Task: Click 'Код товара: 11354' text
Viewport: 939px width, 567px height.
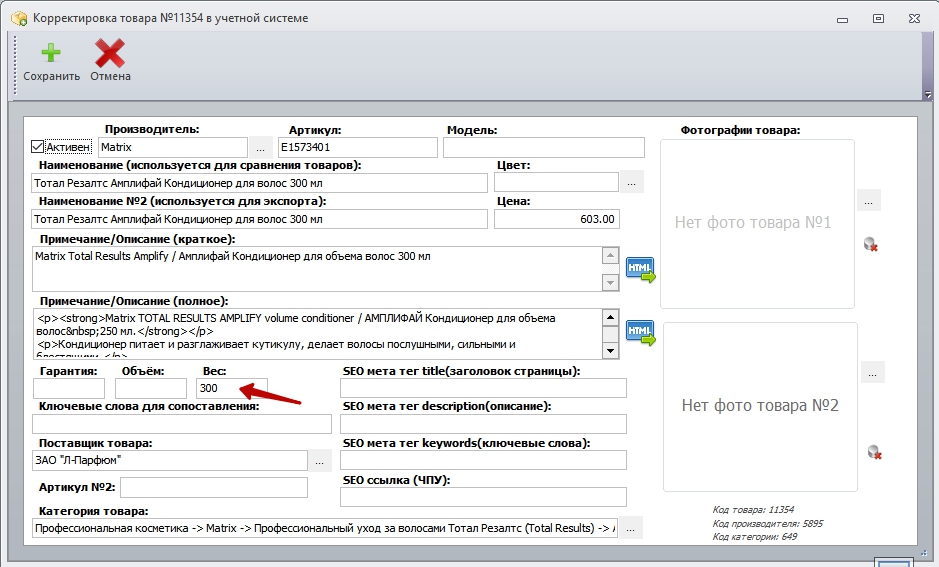Action: point(753,510)
